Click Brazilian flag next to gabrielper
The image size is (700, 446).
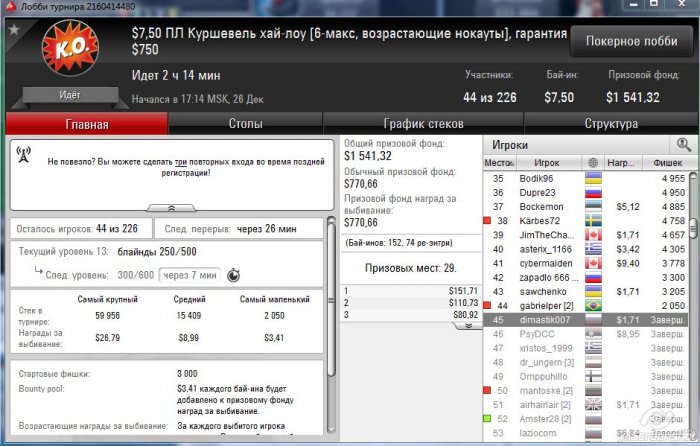pyautogui.click(x=593, y=306)
